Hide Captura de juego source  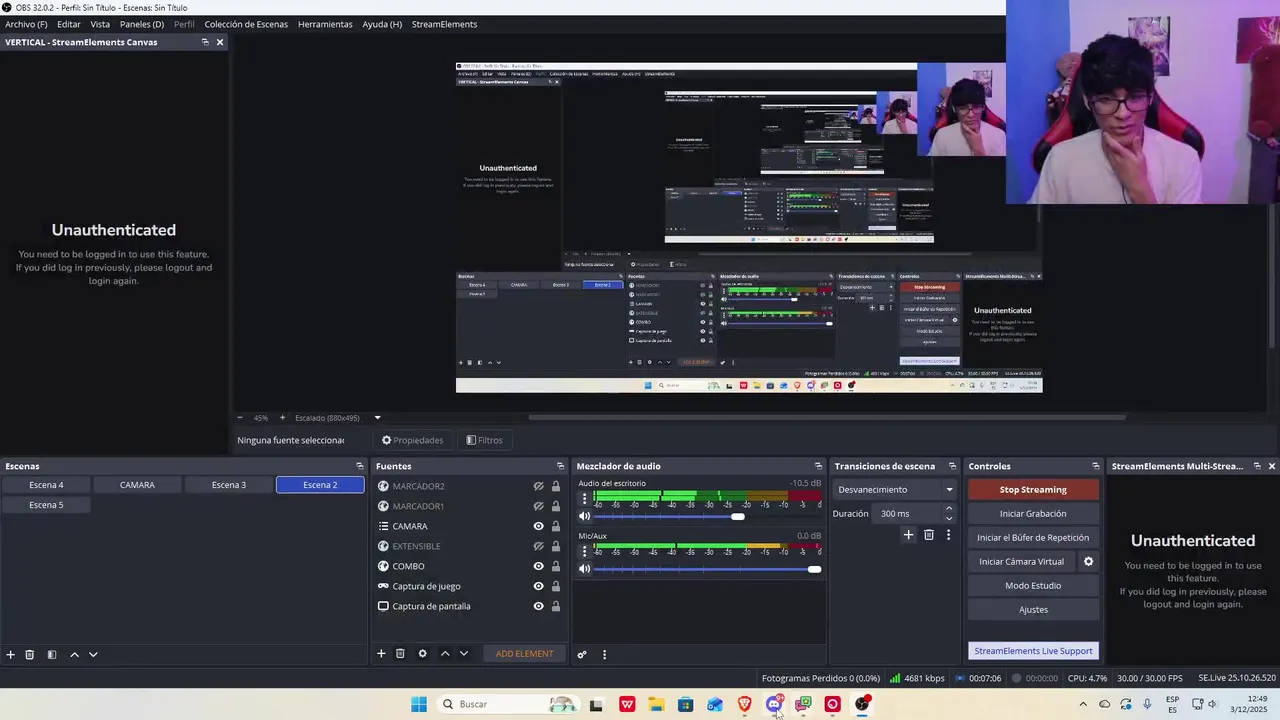click(x=538, y=586)
